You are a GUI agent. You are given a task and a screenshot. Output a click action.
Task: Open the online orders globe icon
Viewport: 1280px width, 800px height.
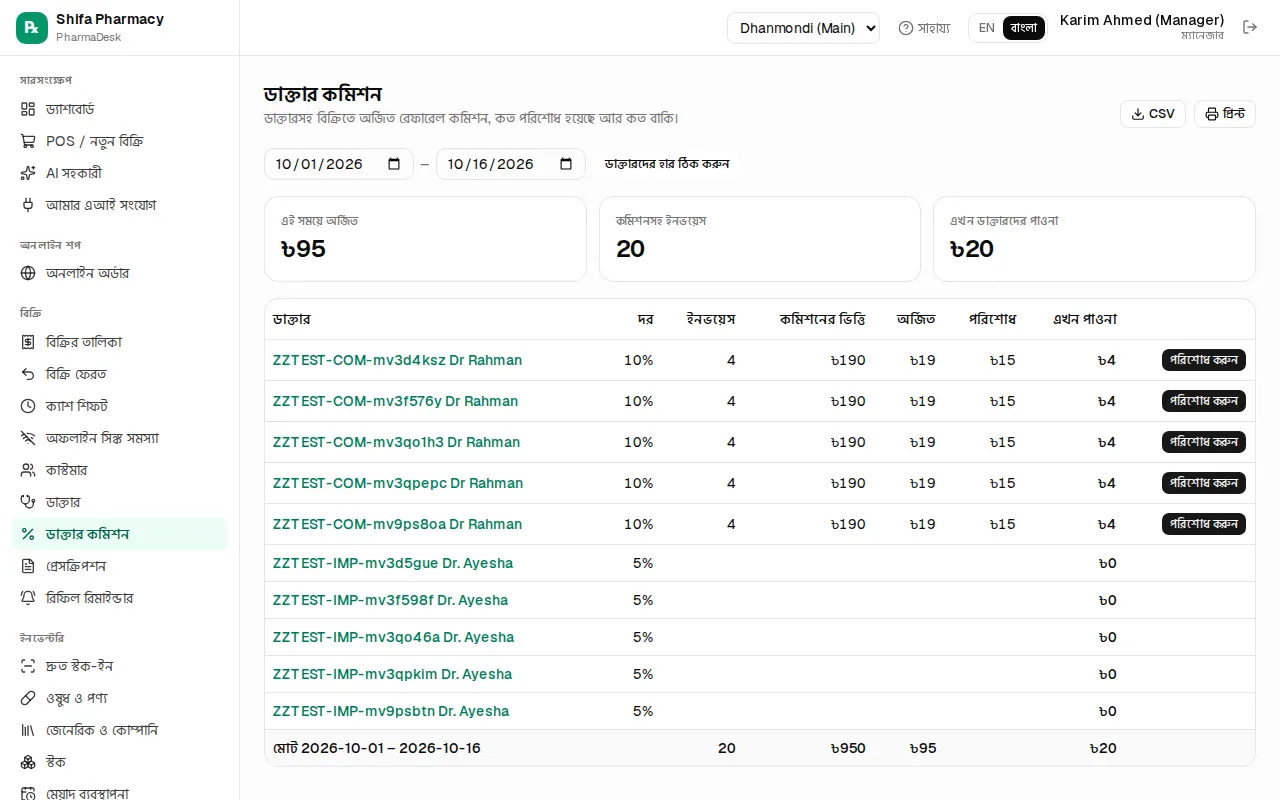point(28,273)
